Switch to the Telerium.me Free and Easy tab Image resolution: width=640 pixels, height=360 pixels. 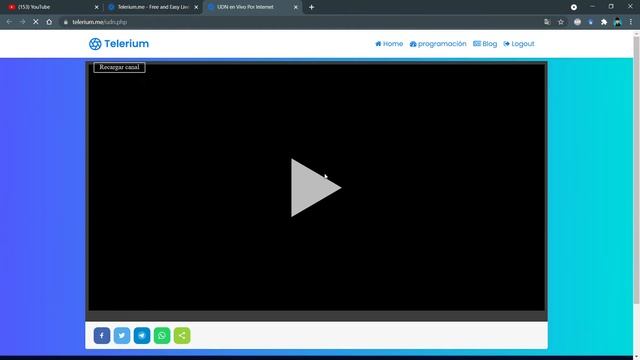[153, 7]
